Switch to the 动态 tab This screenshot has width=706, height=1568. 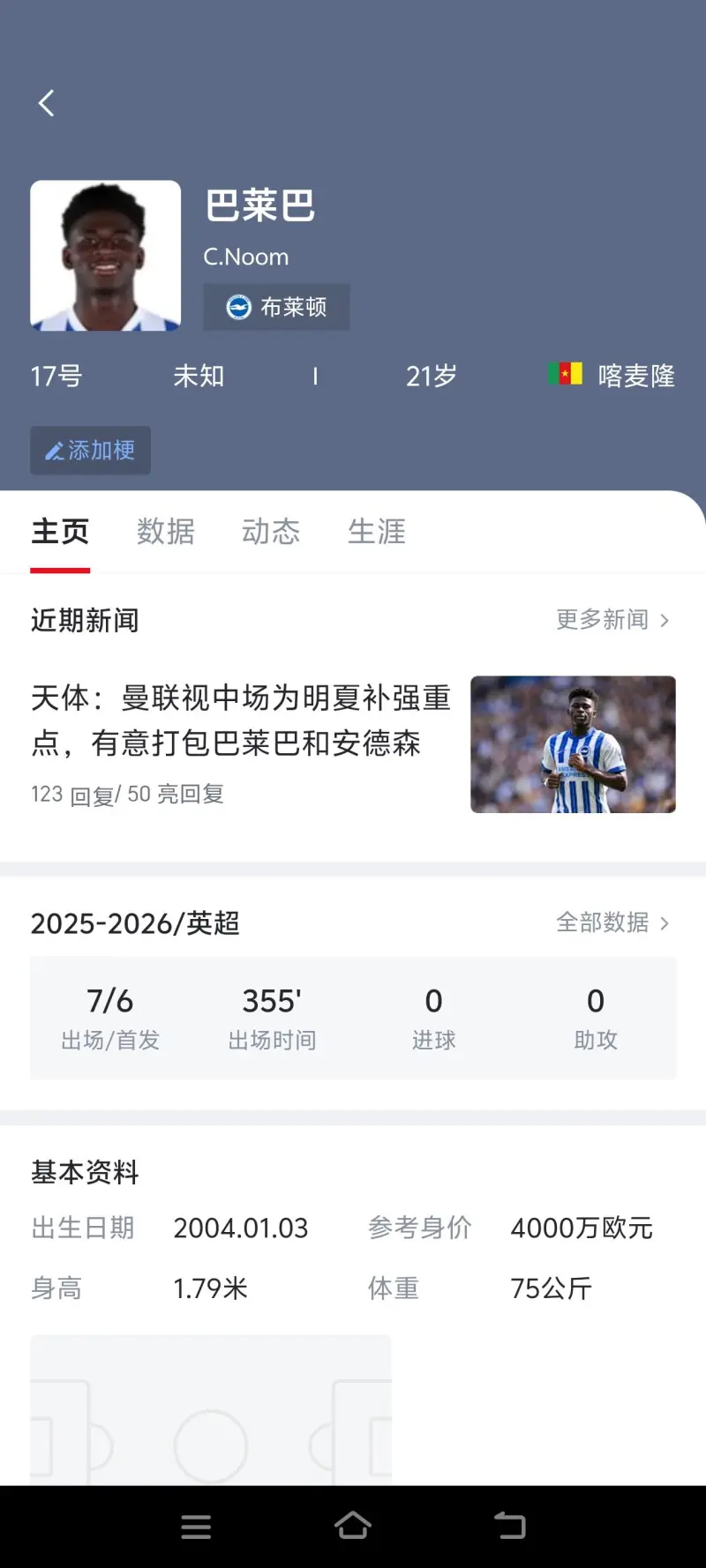pos(271,532)
